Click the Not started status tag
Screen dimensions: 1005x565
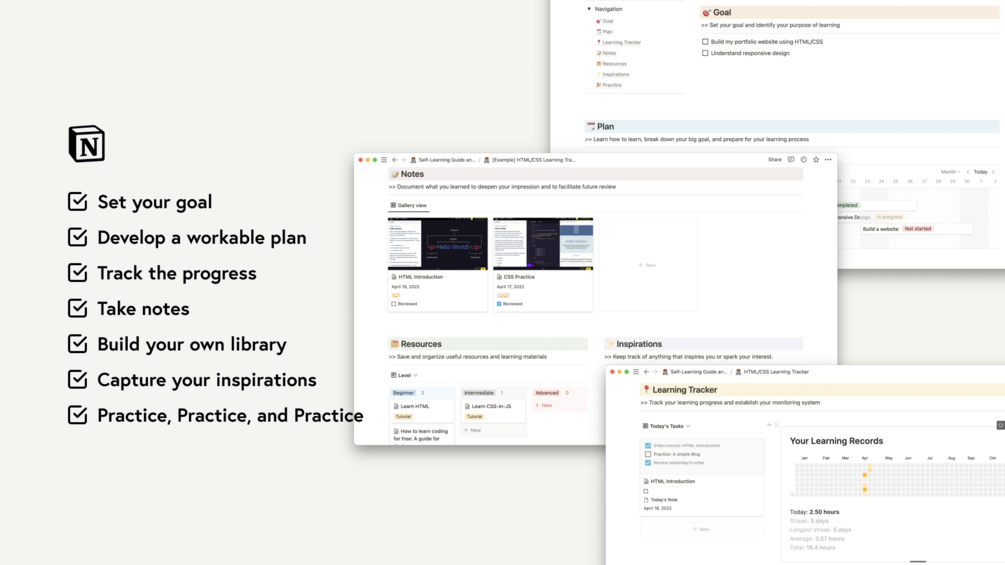pyautogui.click(x=918, y=229)
